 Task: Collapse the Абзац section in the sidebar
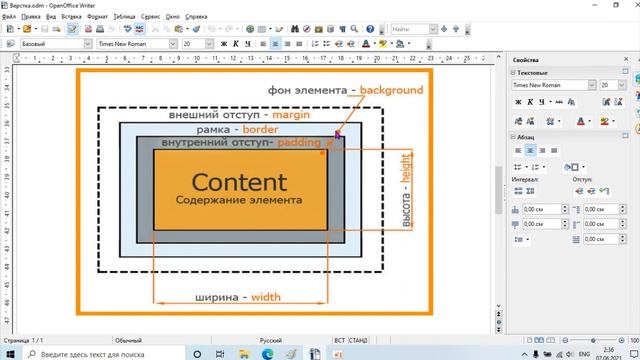(513, 137)
